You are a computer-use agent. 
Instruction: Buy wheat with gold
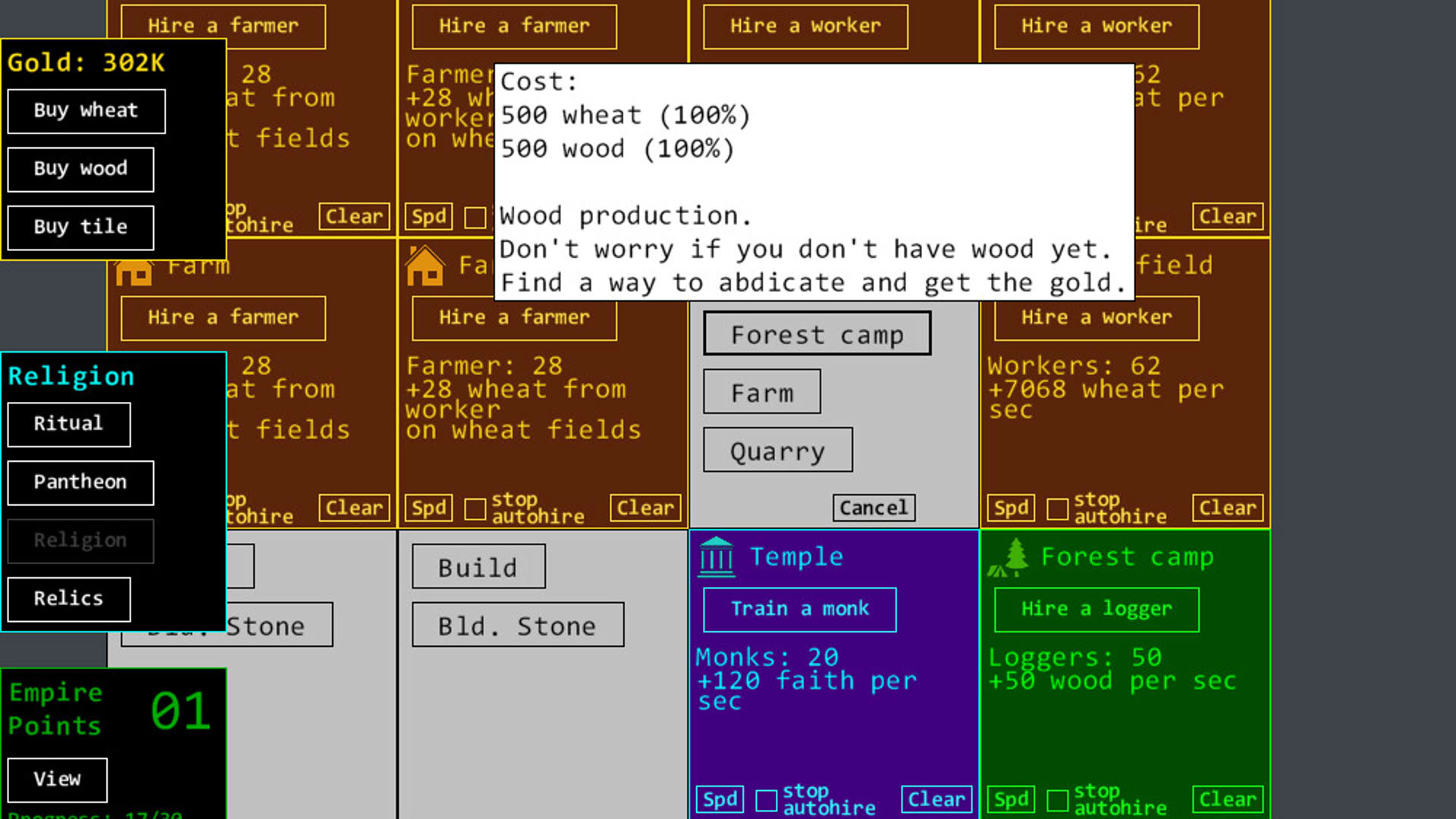coord(86,111)
